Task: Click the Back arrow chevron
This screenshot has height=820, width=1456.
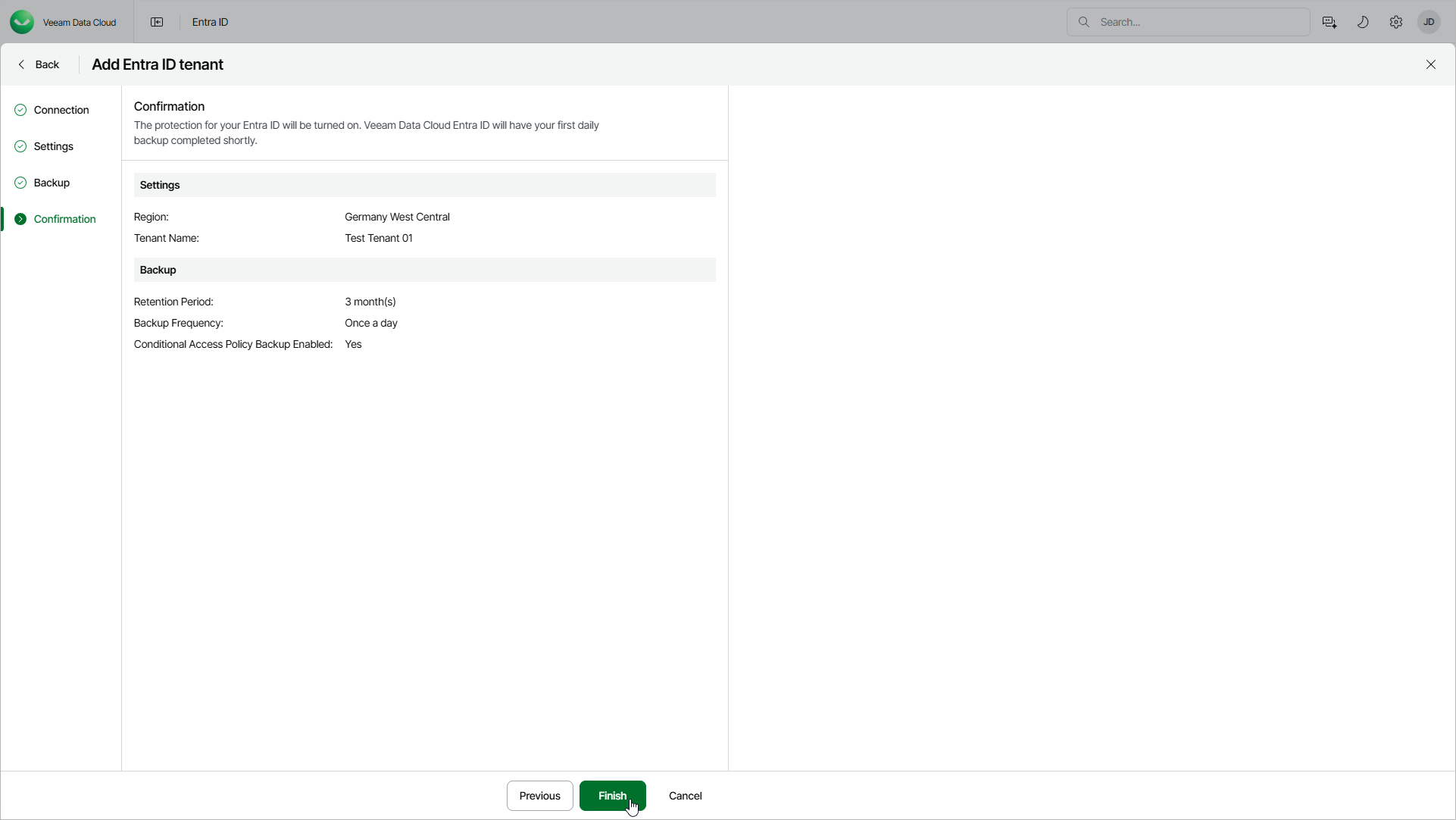Action: pos(22,64)
